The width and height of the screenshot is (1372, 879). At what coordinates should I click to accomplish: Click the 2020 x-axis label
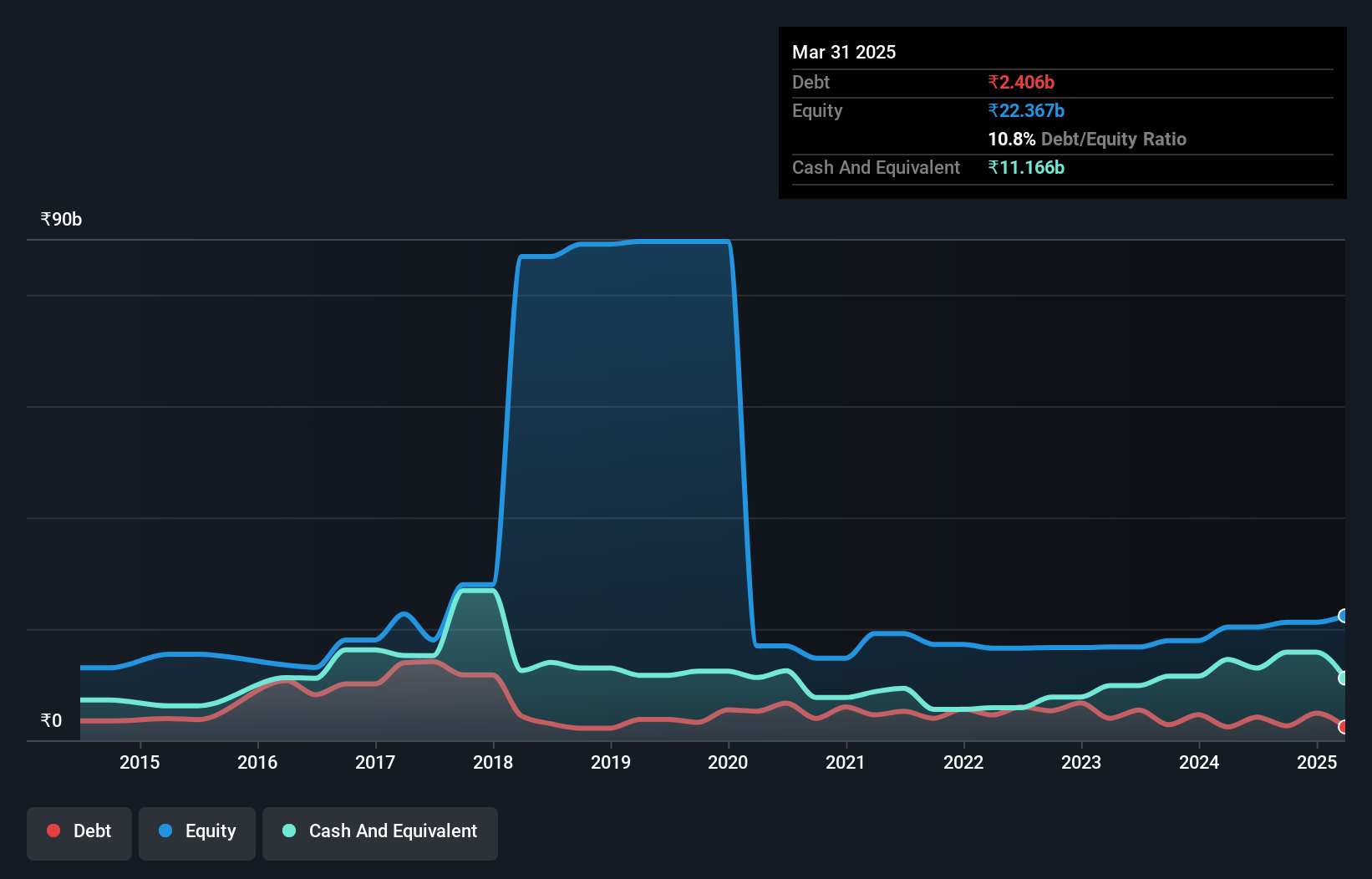[x=728, y=762]
